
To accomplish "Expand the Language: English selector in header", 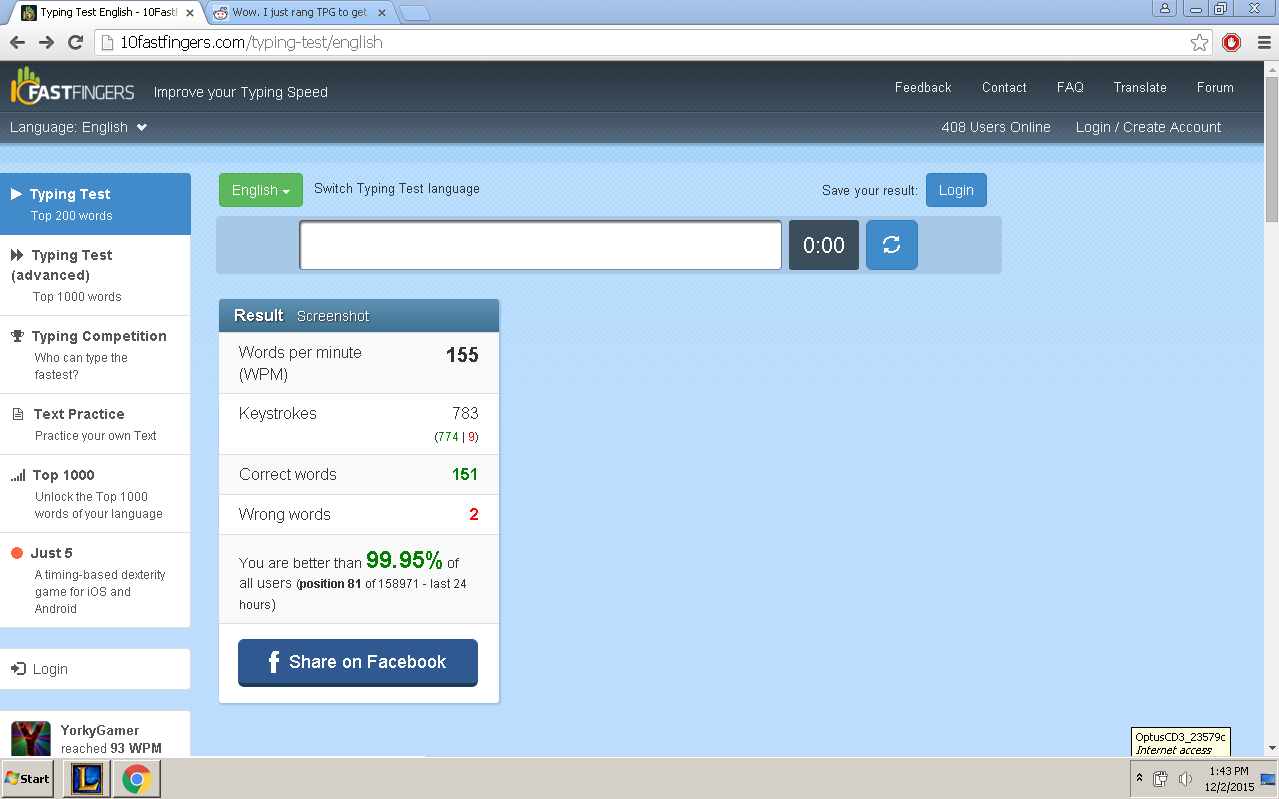I will coord(79,127).
